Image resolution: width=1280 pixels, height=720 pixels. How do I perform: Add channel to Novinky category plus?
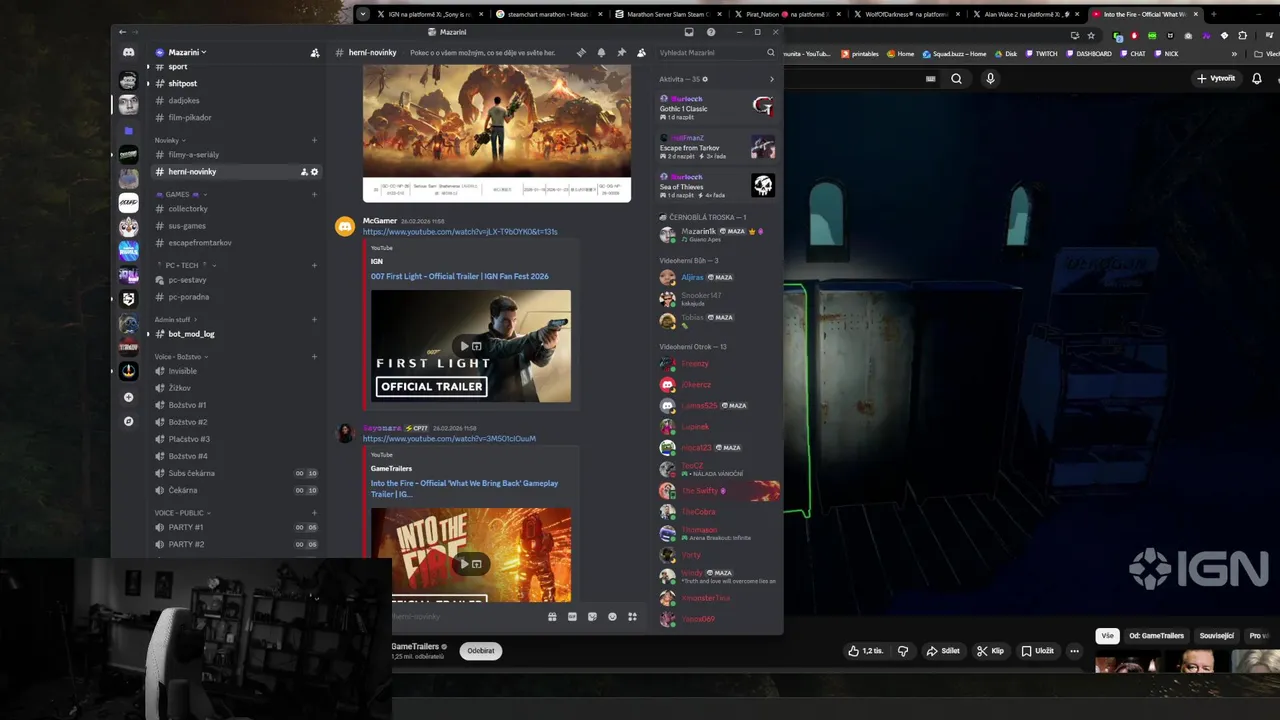(x=314, y=140)
